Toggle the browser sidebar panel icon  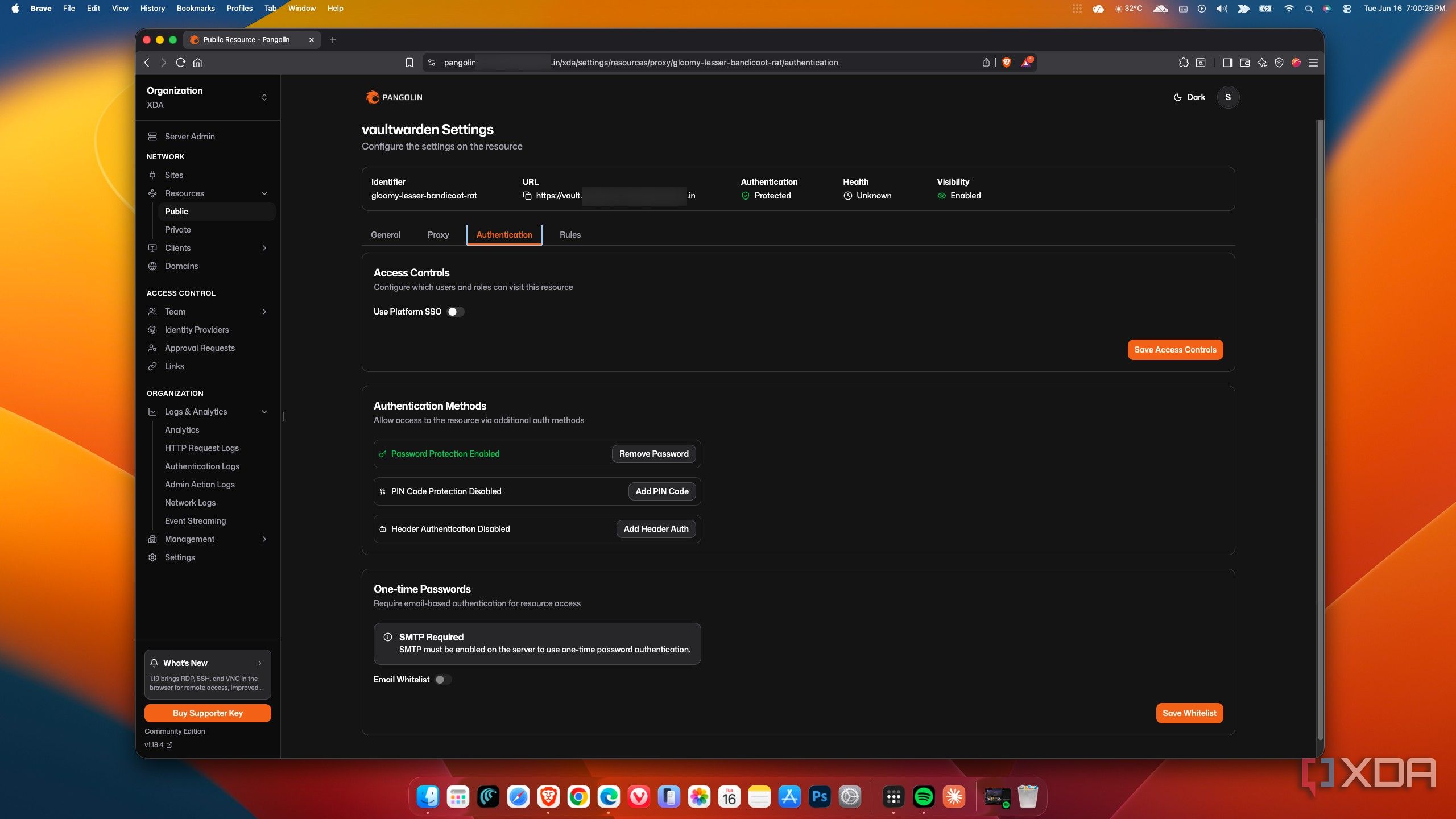pyautogui.click(x=1227, y=63)
